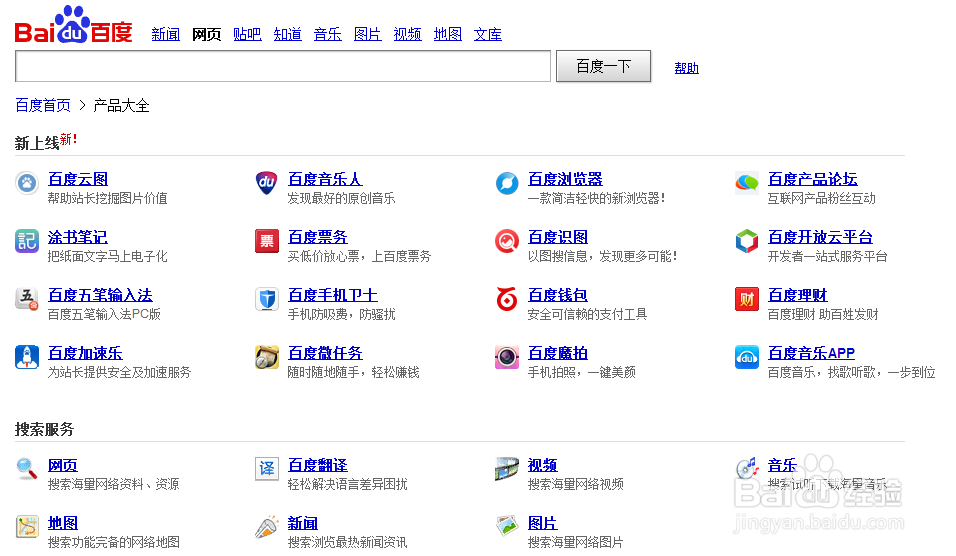Open the 音乐 link under 搜索服务
Viewport: 956px width, 556px height.
tap(782, 465)
